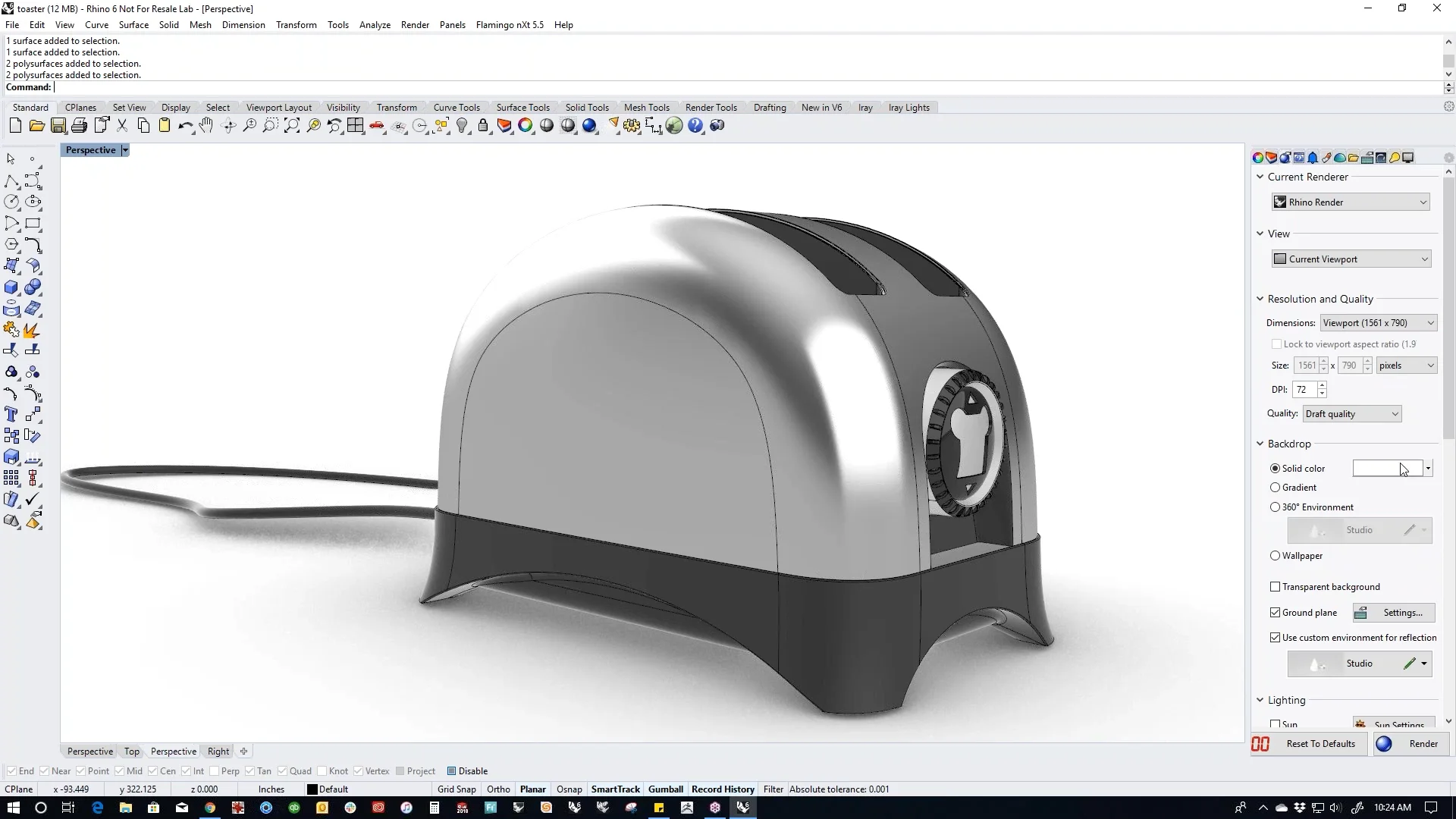
Task: Open the Current Renderer dropdown
Action: tap(1351, 202)
